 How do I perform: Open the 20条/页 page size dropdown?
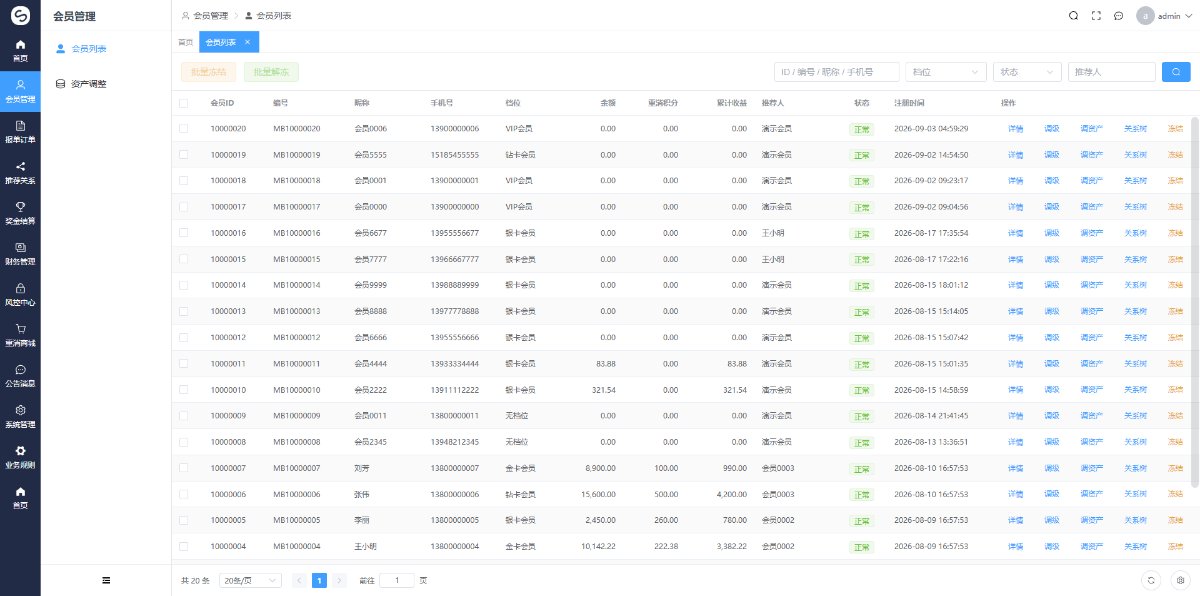click(x=250, y=580)
